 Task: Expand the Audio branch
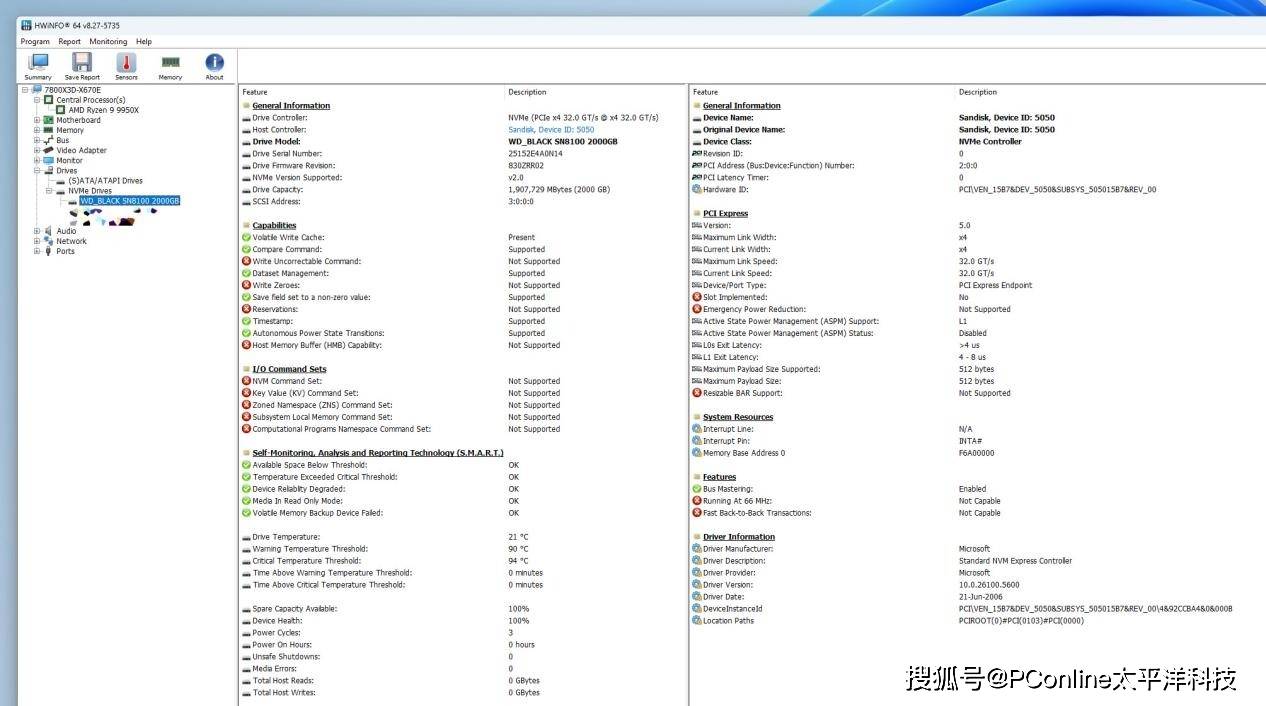coord(37,231)
